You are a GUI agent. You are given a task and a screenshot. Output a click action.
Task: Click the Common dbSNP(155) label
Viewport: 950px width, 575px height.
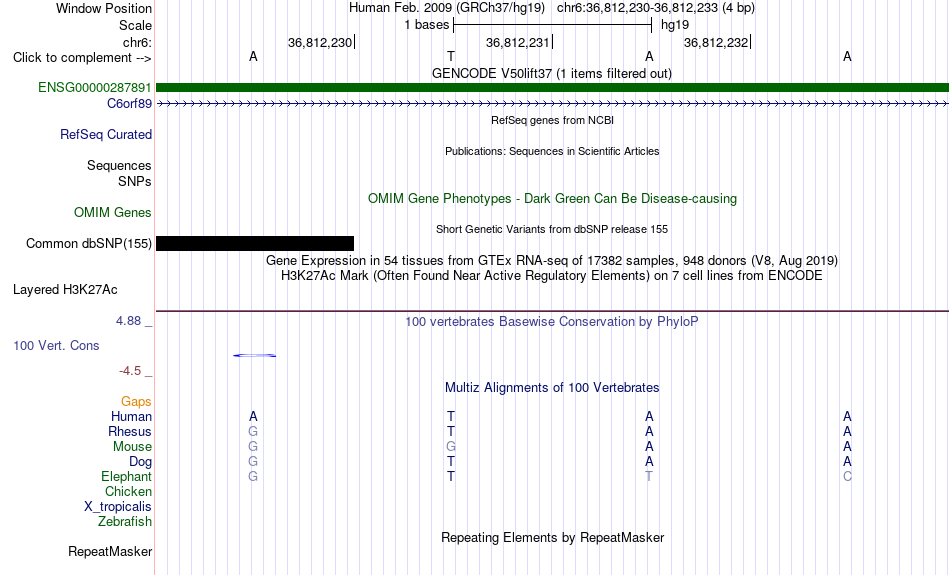(89, 244)
